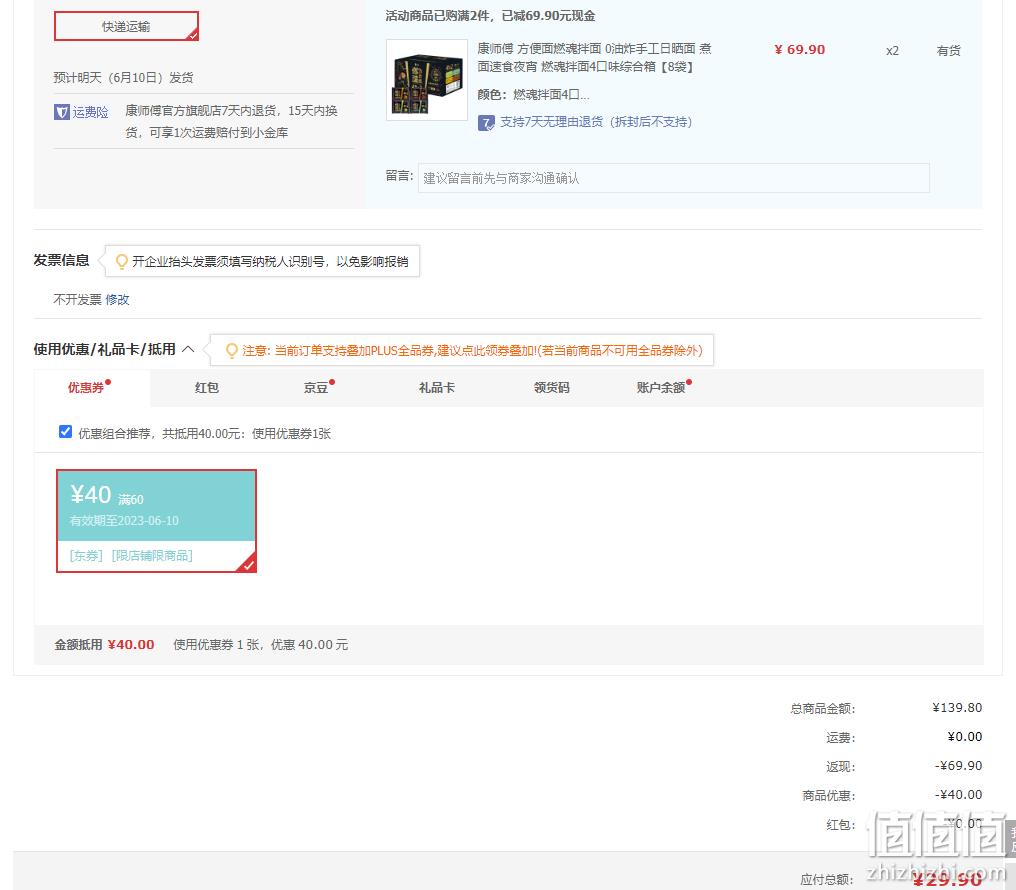Screen dimensions: 1016x890
Task: Open the 康师傅 noodle product thumbnail
Action: (x=427, y=80)
